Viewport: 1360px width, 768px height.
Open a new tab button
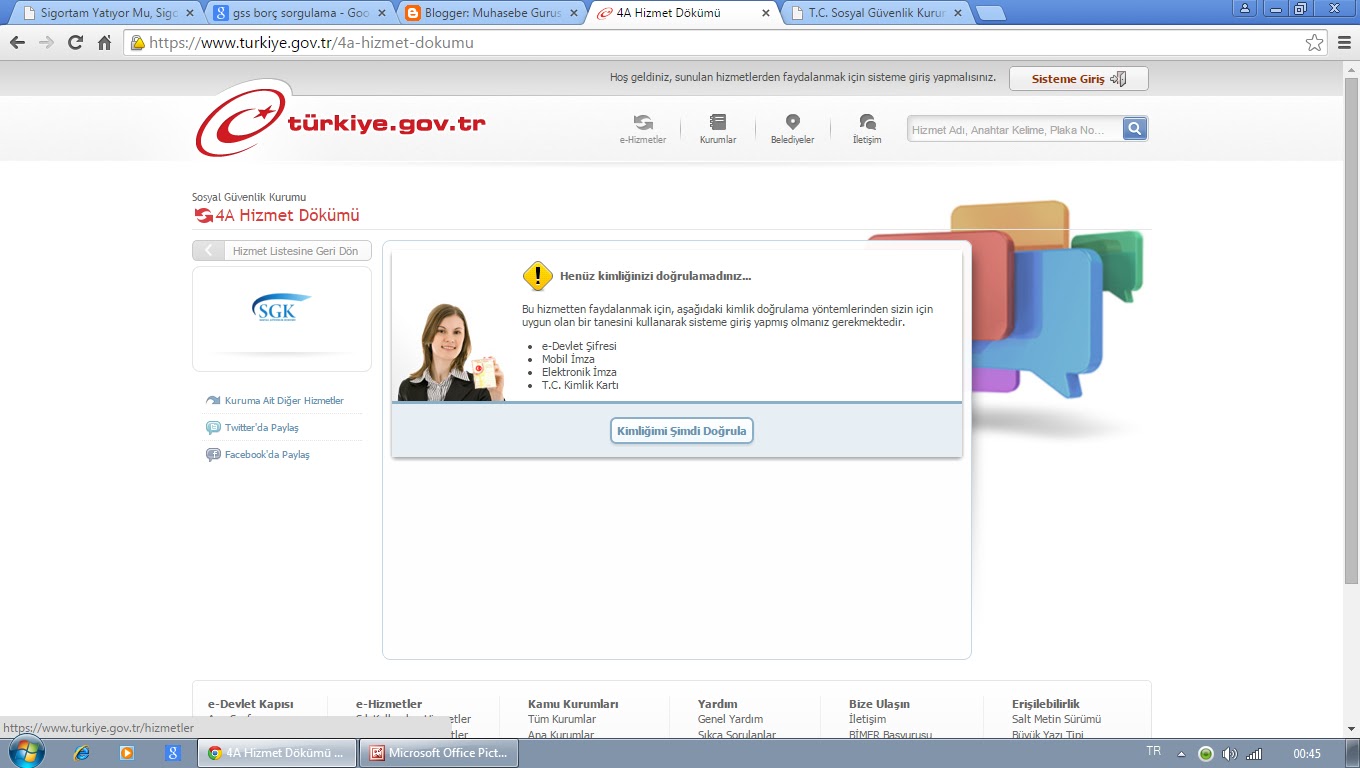[990, 13]
